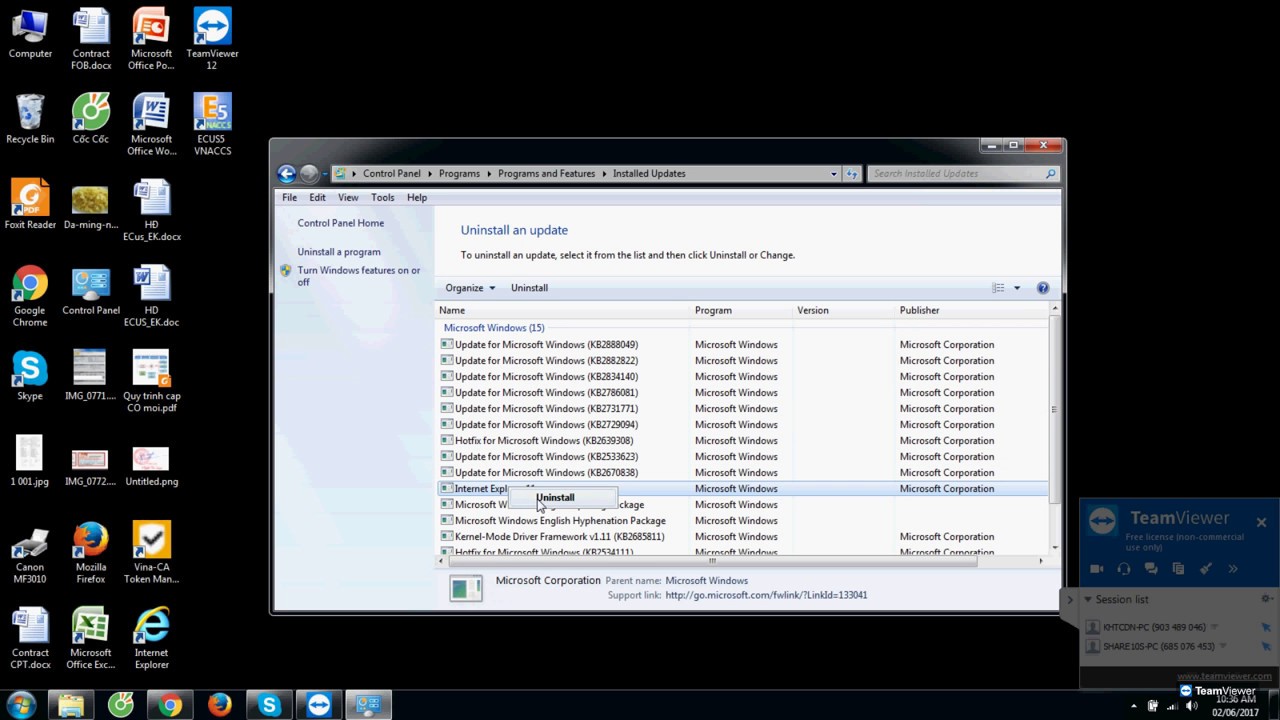Open Skype from the taskbar
This screenshot has height=720, width=1280.
coord(269,705)
